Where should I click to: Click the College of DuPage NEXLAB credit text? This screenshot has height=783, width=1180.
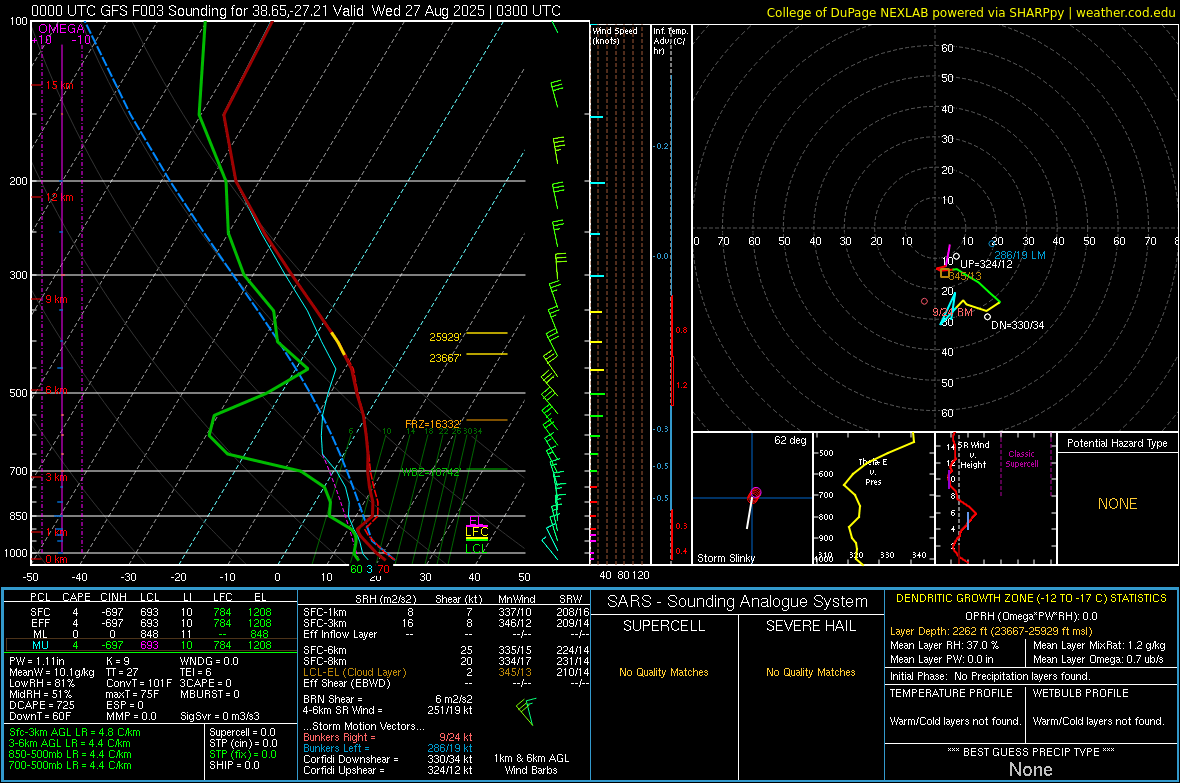pyautogui.click(x=971, y=12)
